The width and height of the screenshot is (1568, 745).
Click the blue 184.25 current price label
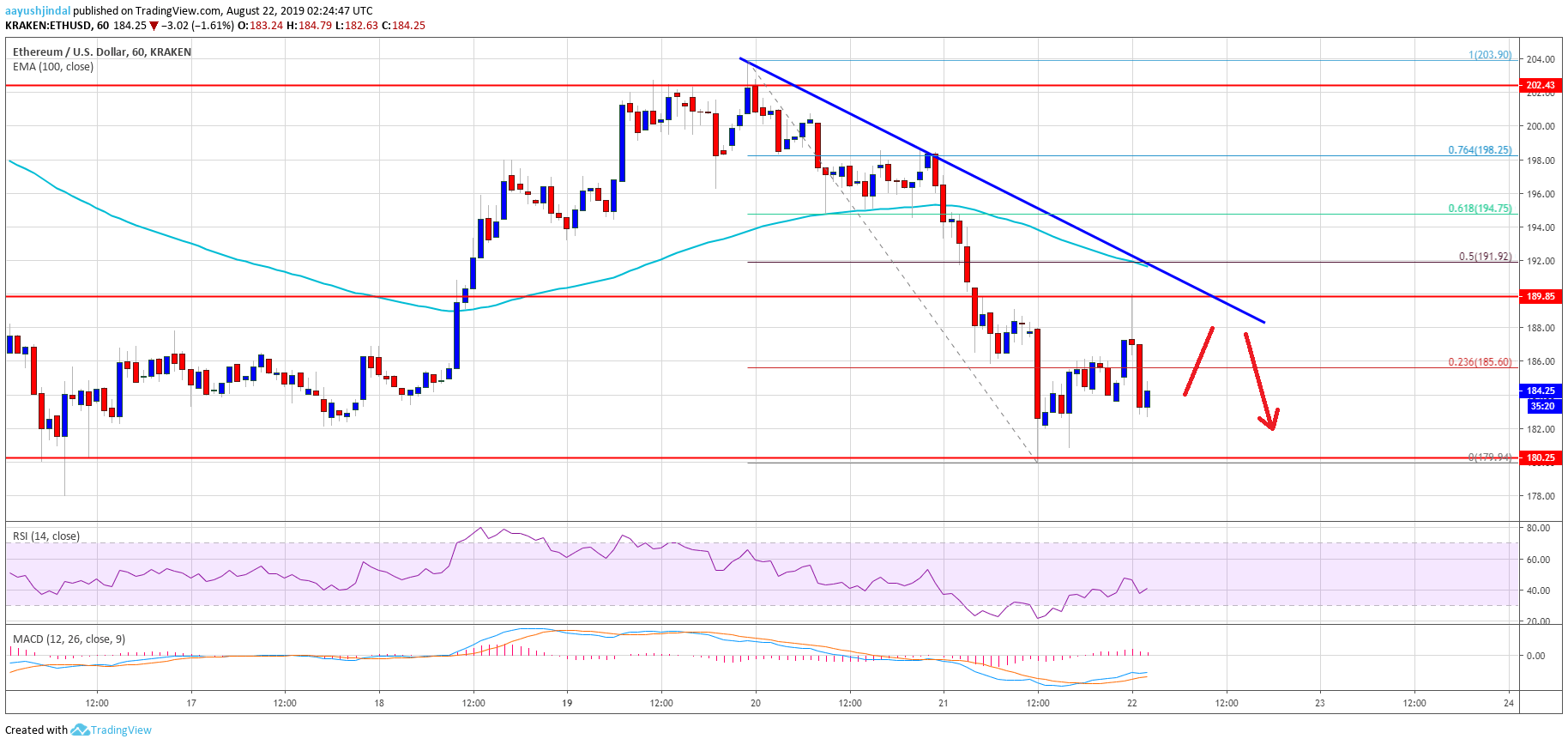(x=1541, y=391)
